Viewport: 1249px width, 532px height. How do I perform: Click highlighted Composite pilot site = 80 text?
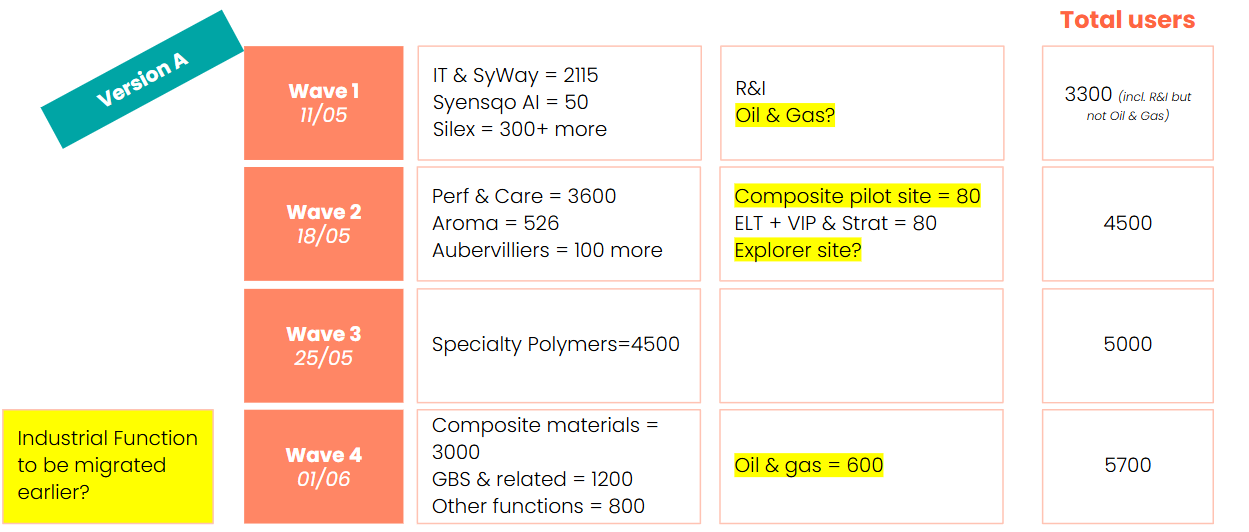coord(857,196)
